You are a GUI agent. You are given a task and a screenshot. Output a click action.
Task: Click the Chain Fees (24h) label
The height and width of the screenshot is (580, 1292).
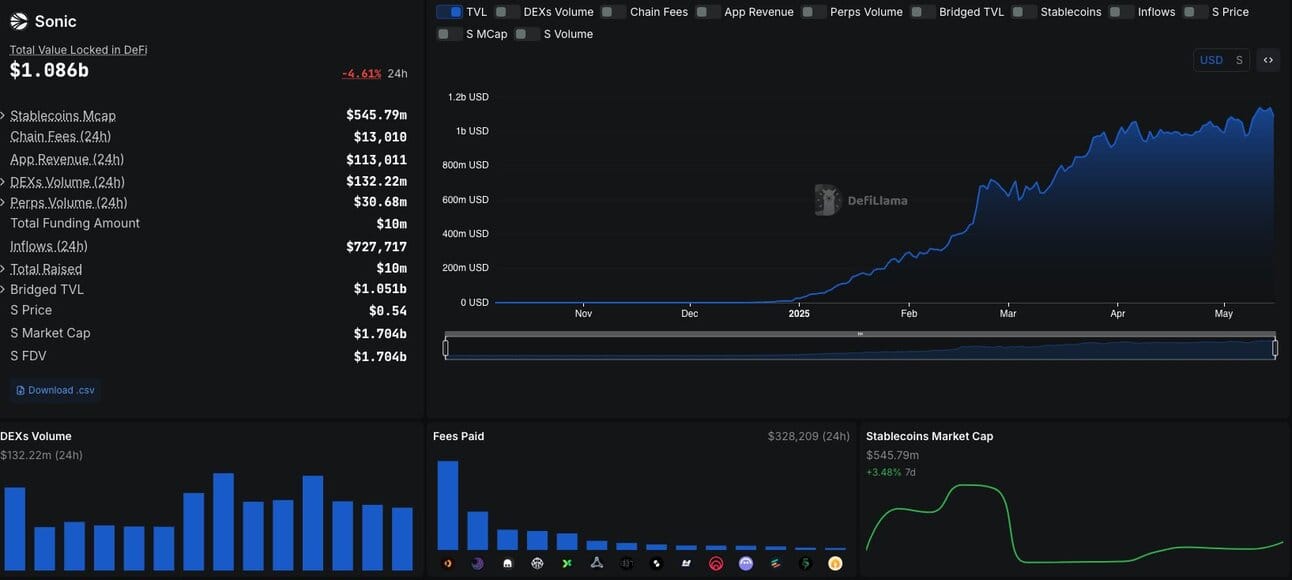pos(60,137)
